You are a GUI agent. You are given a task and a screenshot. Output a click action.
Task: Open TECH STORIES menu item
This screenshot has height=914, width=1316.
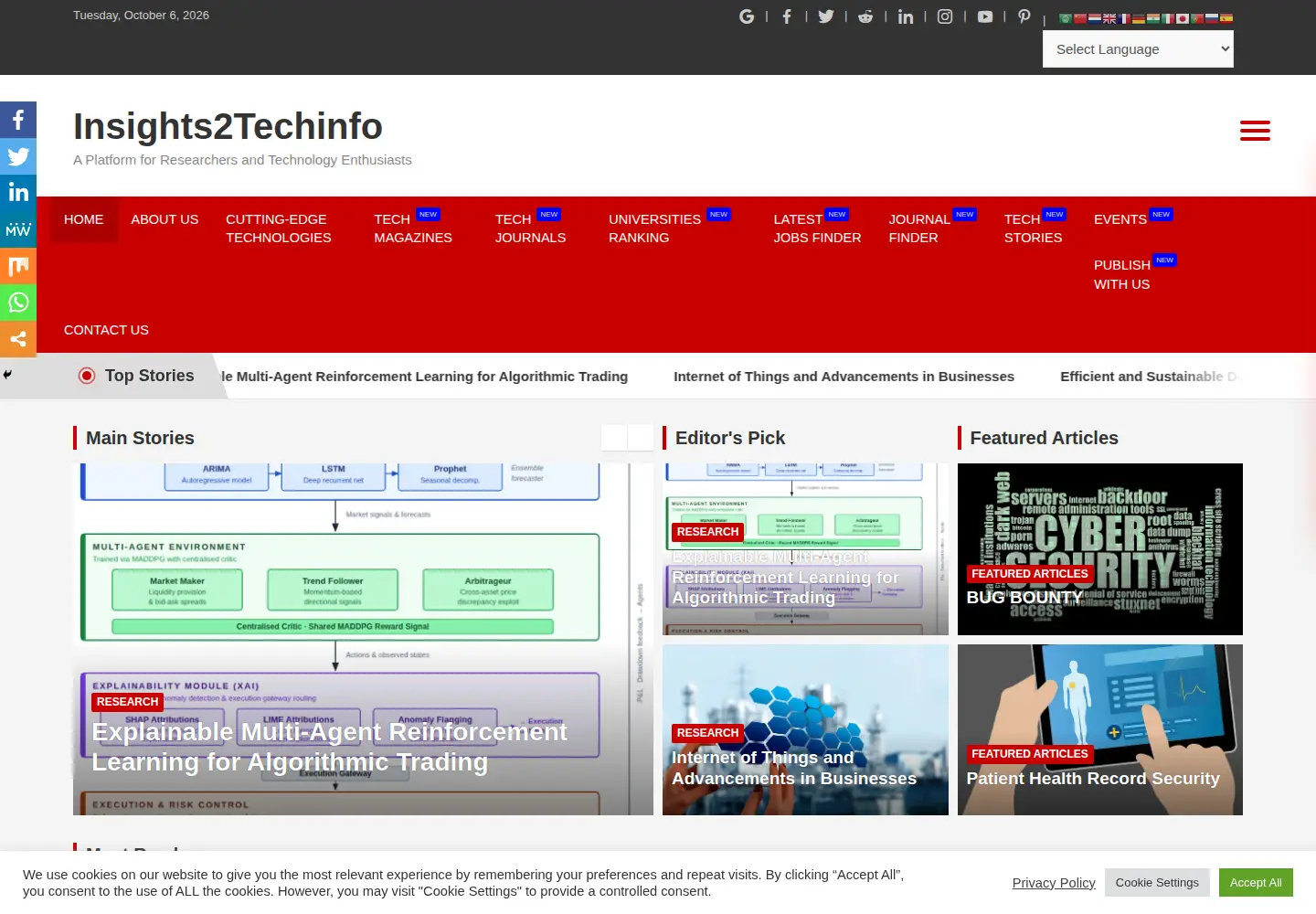coord(1033,228)
